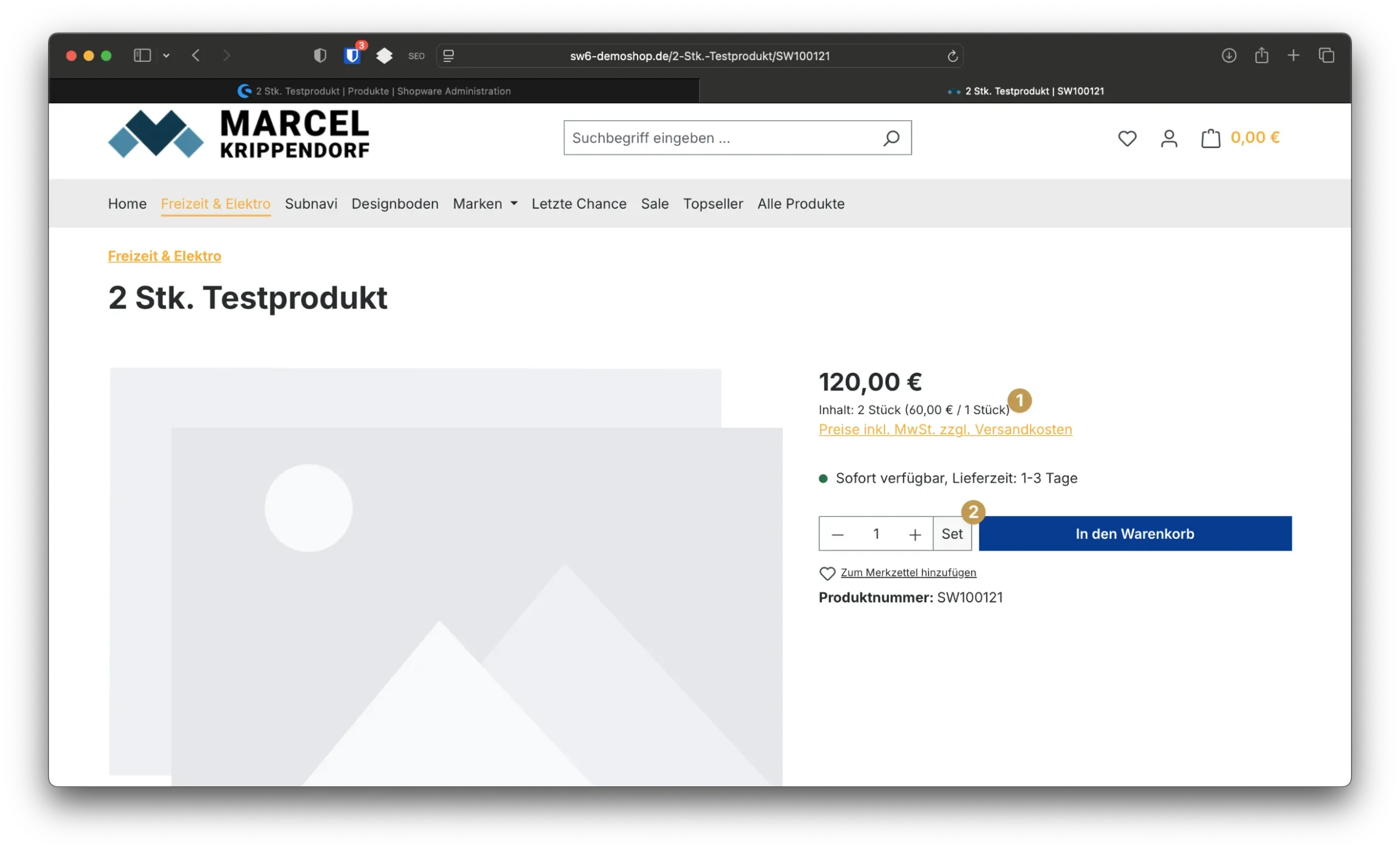
Task: Open a new tab with the plus icon
Action: coord(1293,55)
